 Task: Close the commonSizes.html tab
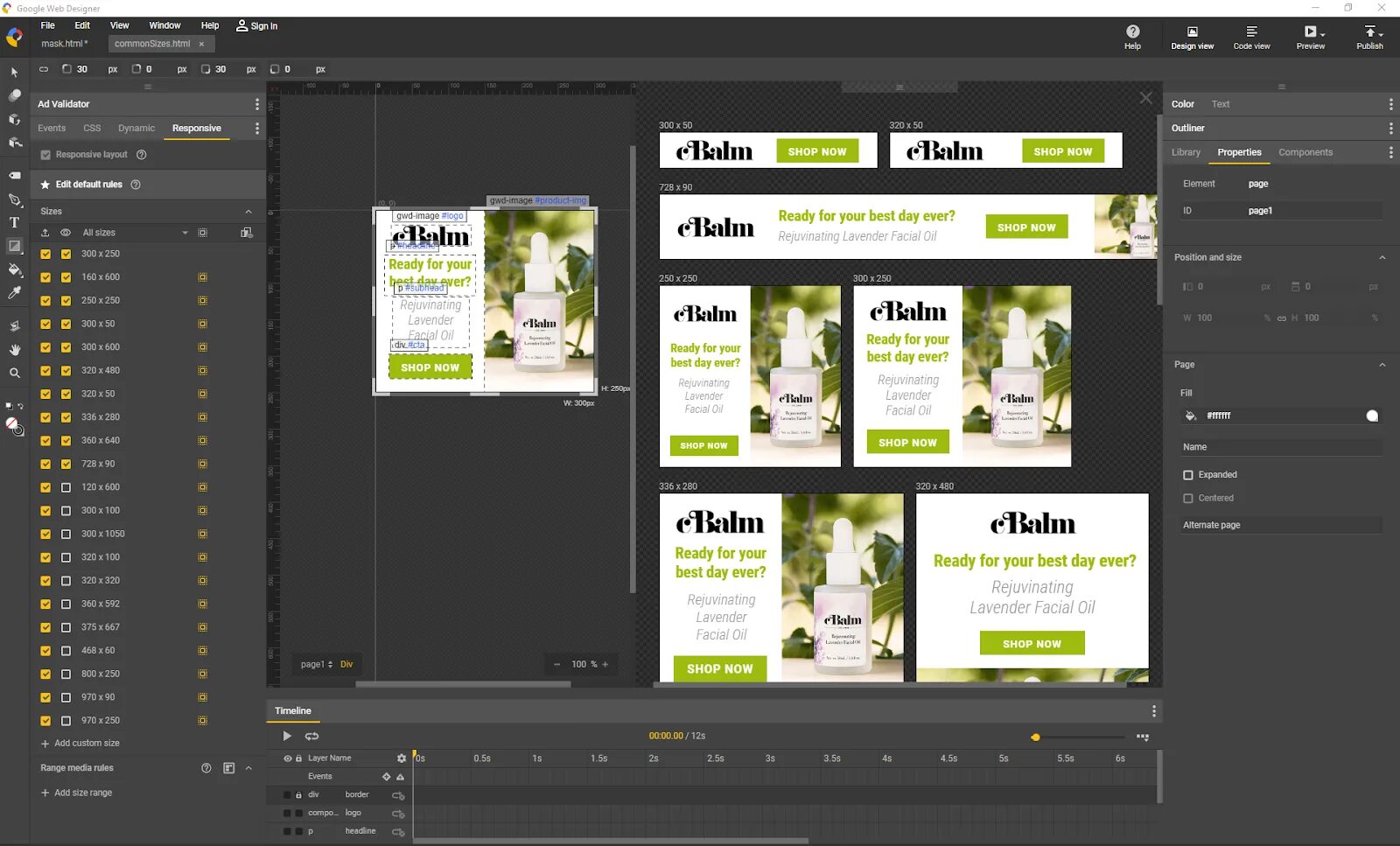click(201, 44)
